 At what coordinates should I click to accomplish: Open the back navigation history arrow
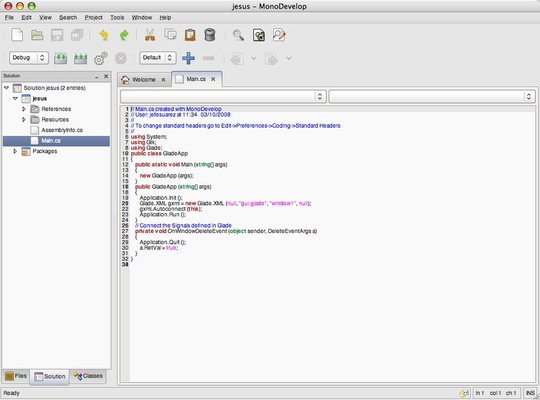[x=254, y=58]
